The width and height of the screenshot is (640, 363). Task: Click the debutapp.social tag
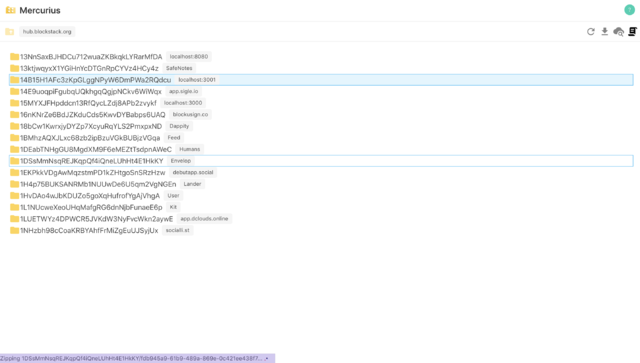coord(193,172)
